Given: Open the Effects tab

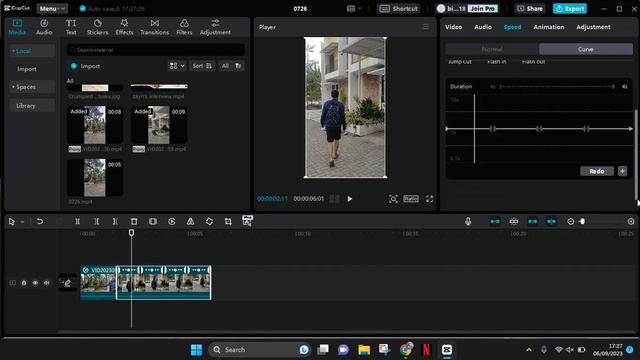Looking at the screenshot, I should coord(124,27).
